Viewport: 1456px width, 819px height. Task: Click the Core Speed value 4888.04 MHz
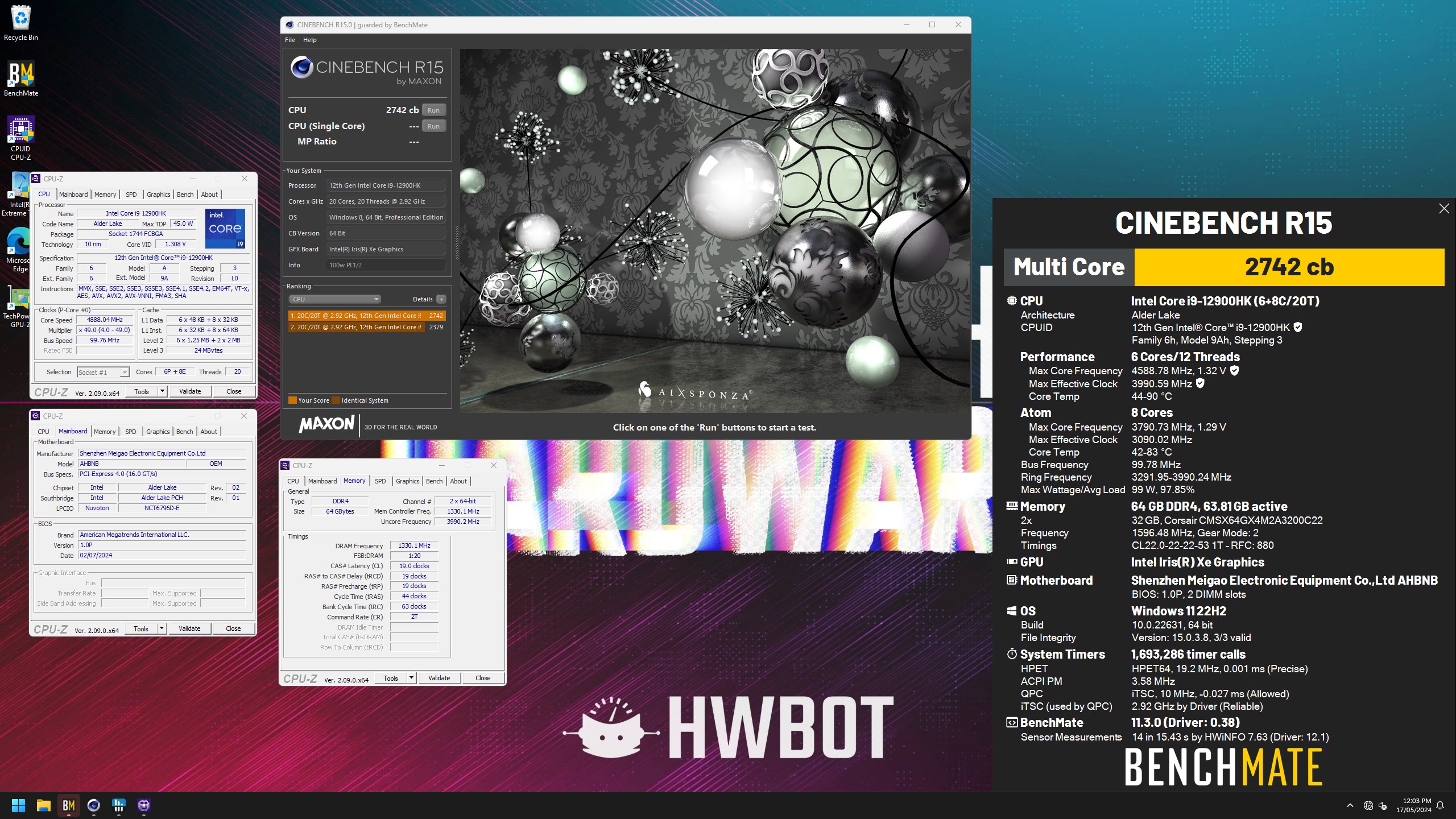tap(105, 320)
